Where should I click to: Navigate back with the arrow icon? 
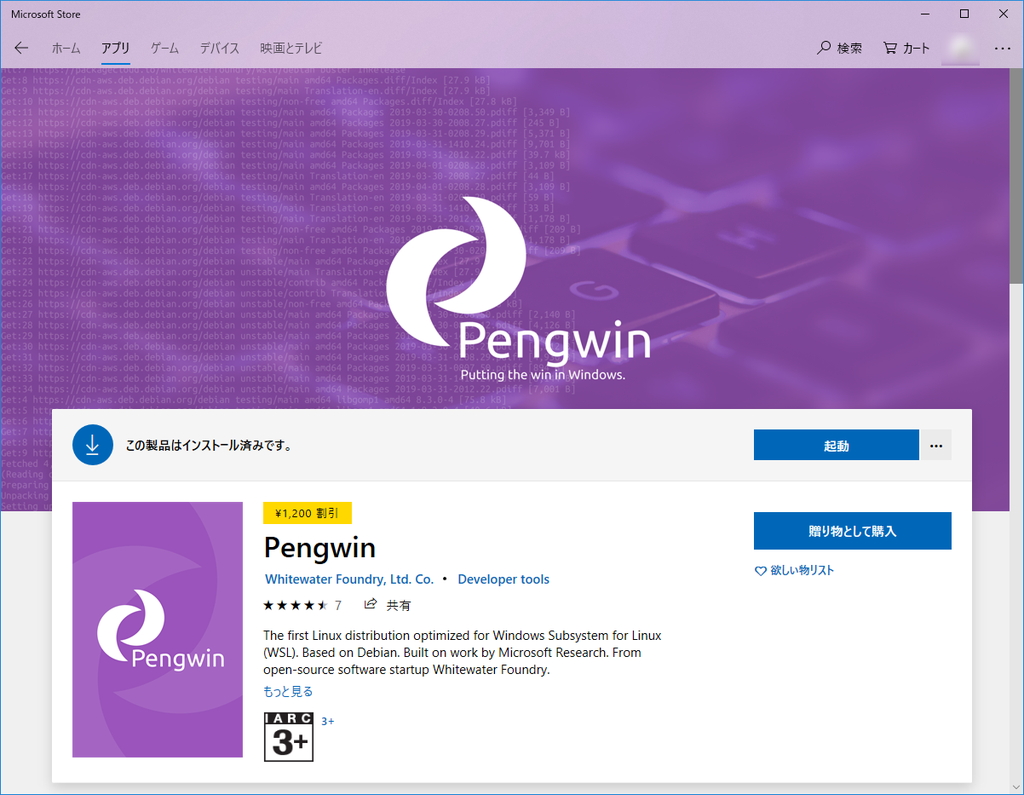[20, 47]
